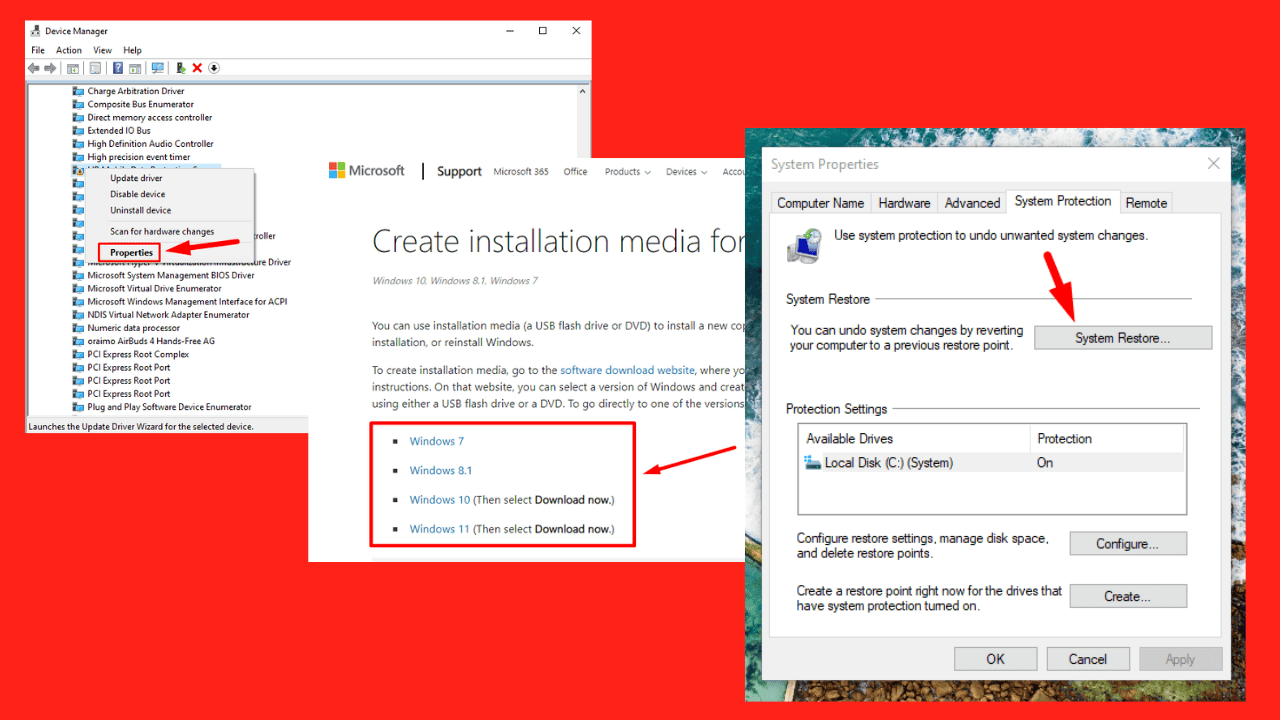
Task: Choose Update driver from the context menu
Action: click(170, 178)
